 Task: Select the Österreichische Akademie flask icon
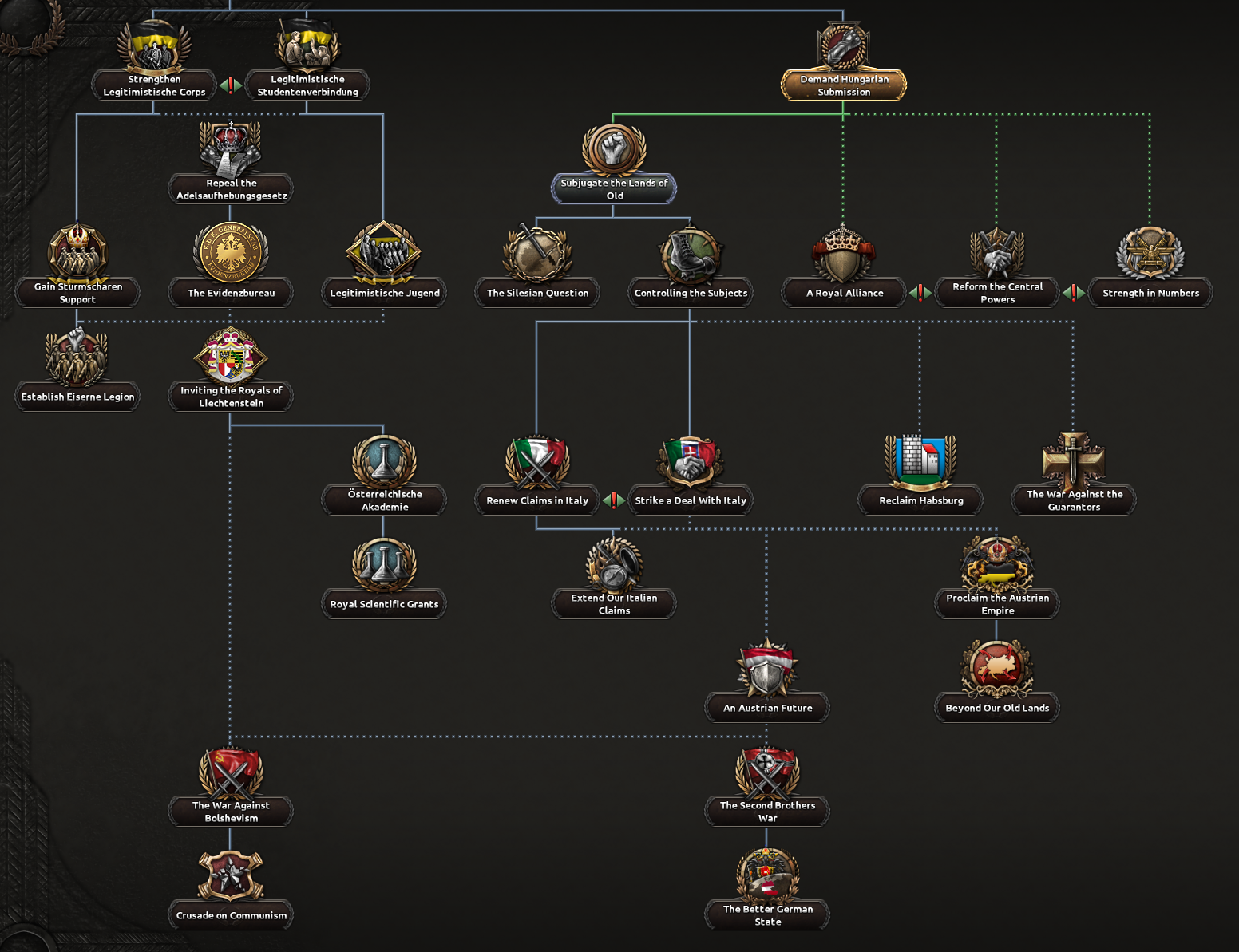[384, 461]
